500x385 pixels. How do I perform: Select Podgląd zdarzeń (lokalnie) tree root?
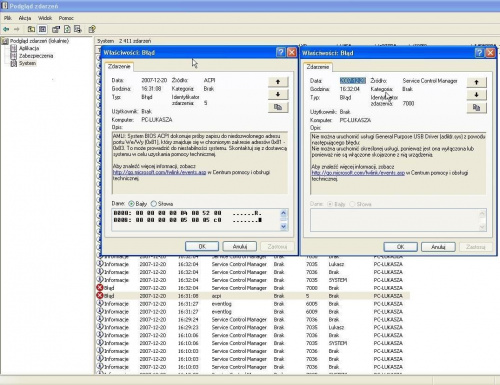(39, 41)
